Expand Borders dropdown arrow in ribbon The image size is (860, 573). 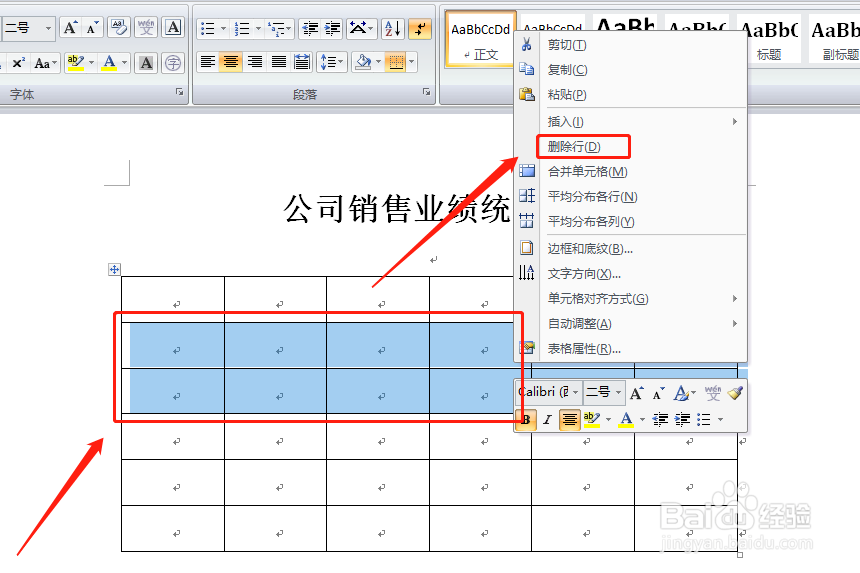[x=411, y=62]
